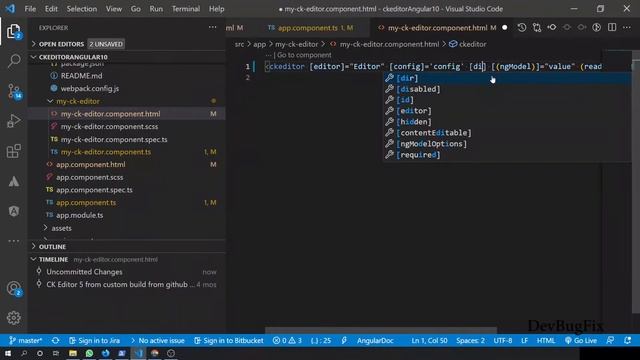
Task: Open the Help menu
Action: [216, 9]
